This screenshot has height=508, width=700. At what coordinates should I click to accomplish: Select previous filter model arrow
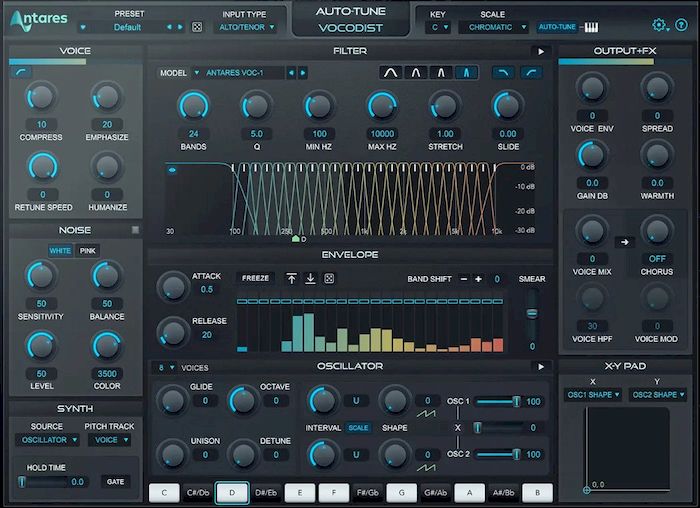pyautogui.click(x=292, y=72)
